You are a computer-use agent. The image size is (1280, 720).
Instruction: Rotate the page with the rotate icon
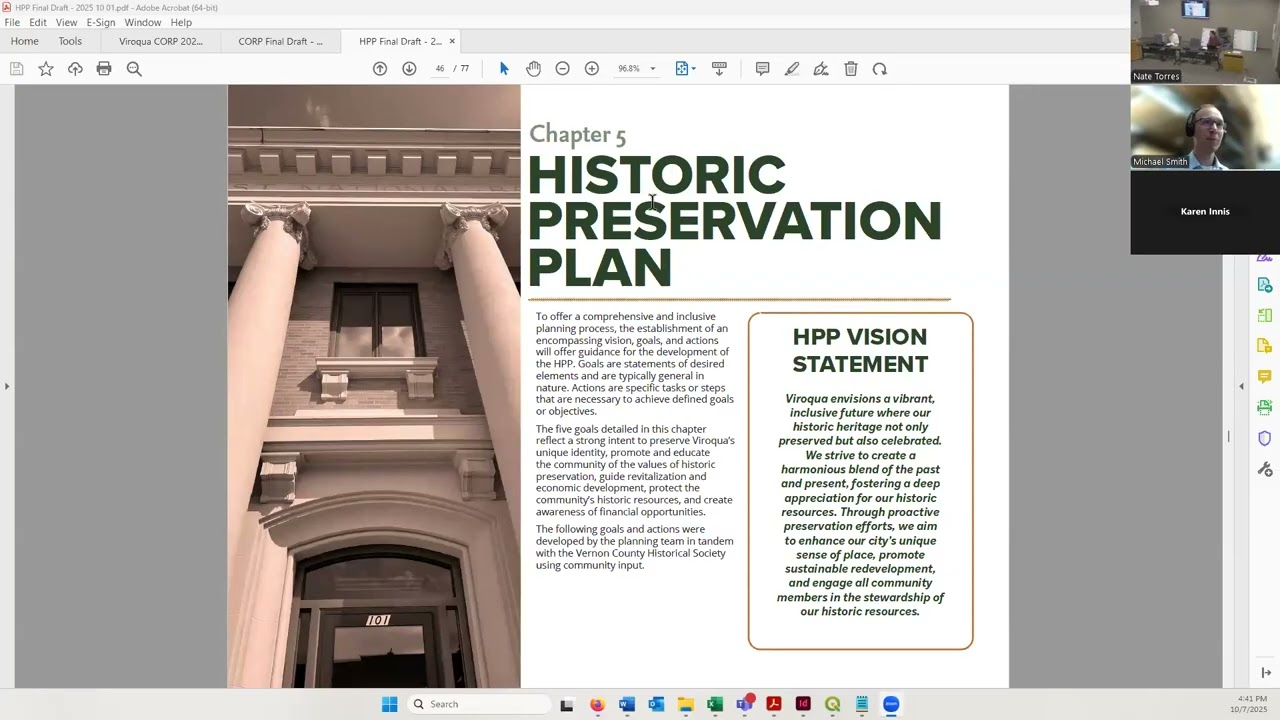pyautogui.click(x=880, y=69)
